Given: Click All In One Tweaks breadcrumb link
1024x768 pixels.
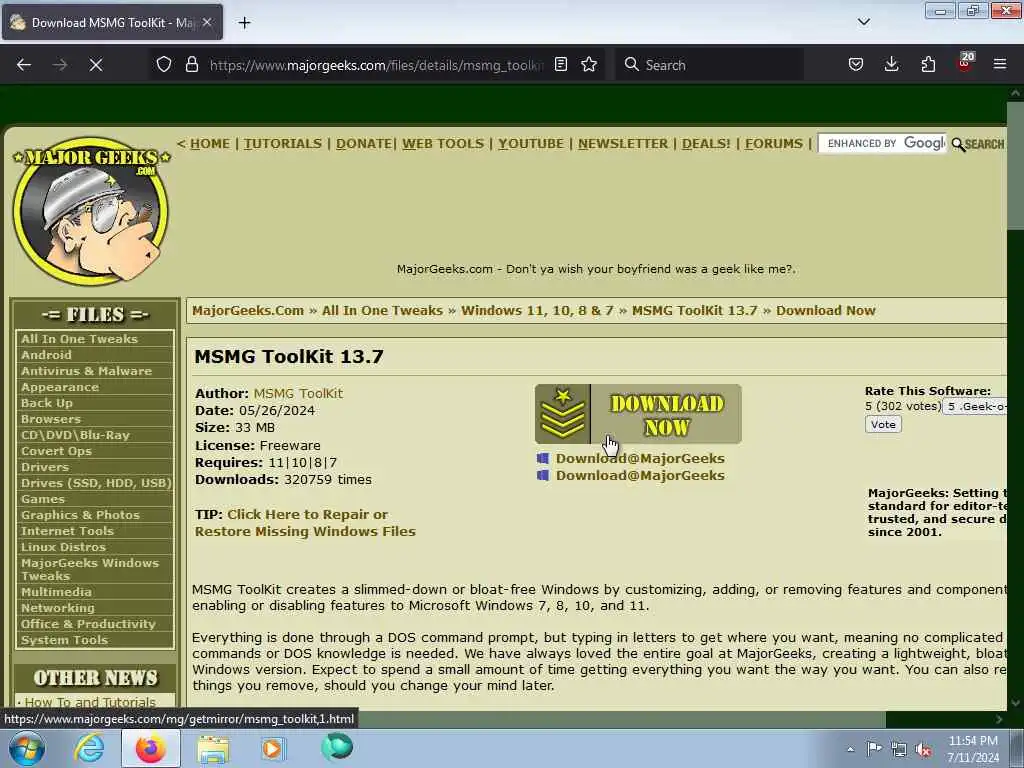Looking at the screenshot, I should pos(382,311).
